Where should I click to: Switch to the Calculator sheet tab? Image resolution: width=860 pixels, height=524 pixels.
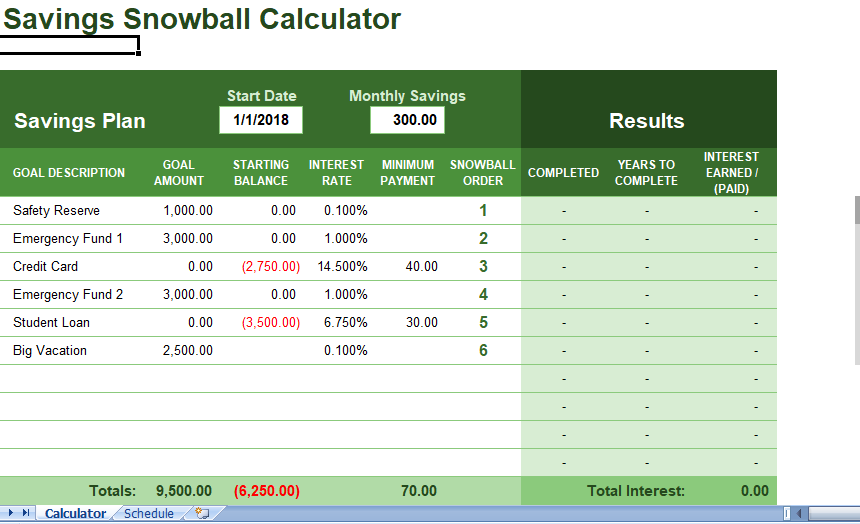coord(75,514)
